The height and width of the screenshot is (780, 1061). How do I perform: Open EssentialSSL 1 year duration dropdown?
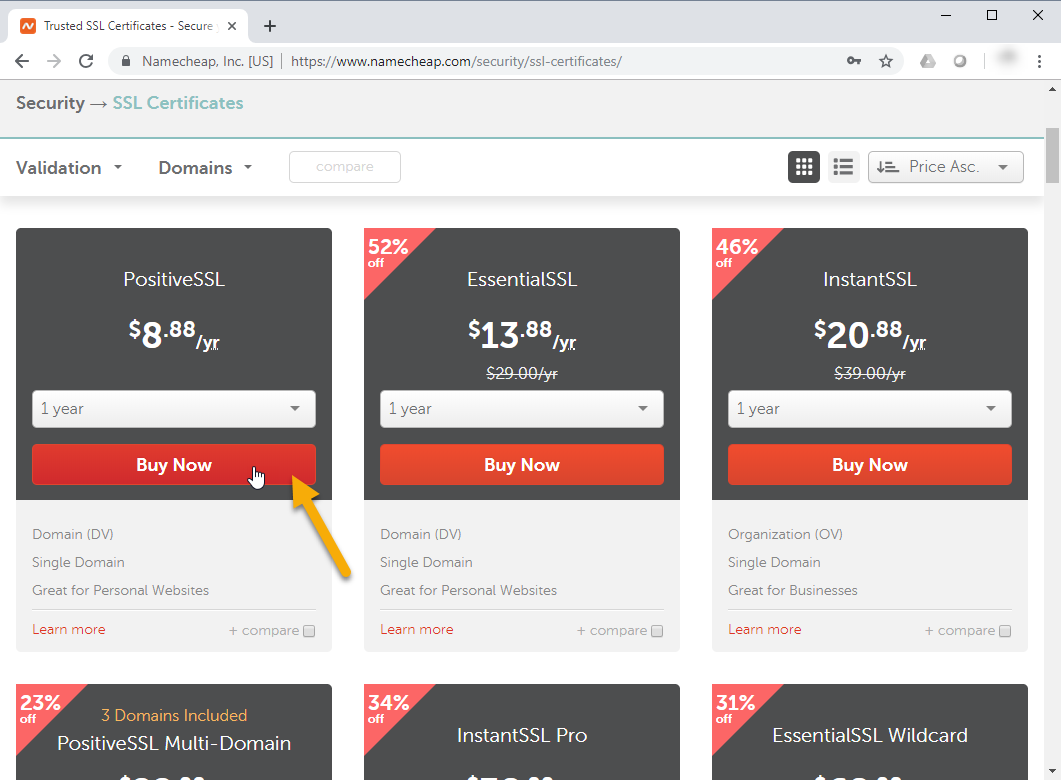tap(522, 409)
